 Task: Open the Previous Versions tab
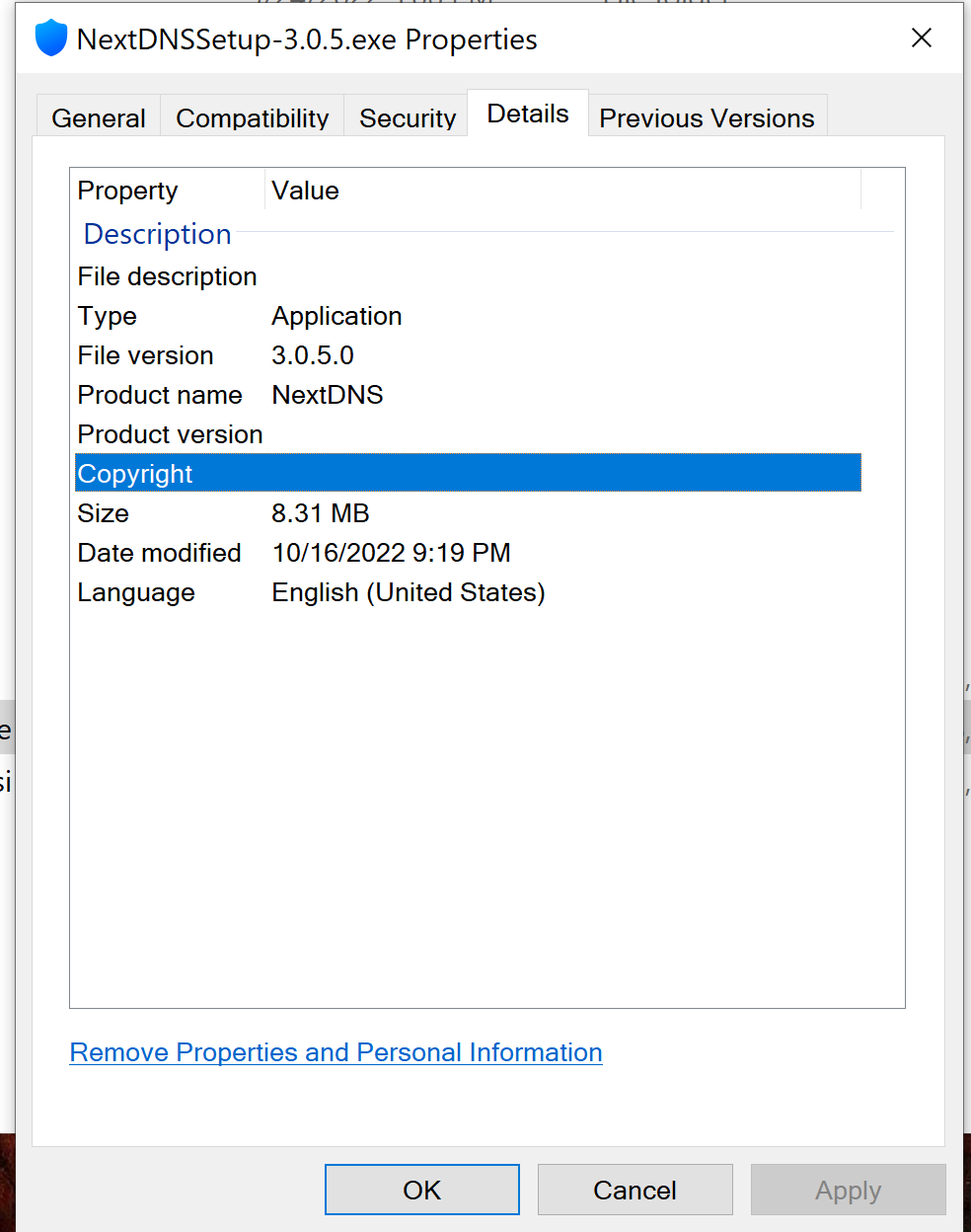[707, 117]
